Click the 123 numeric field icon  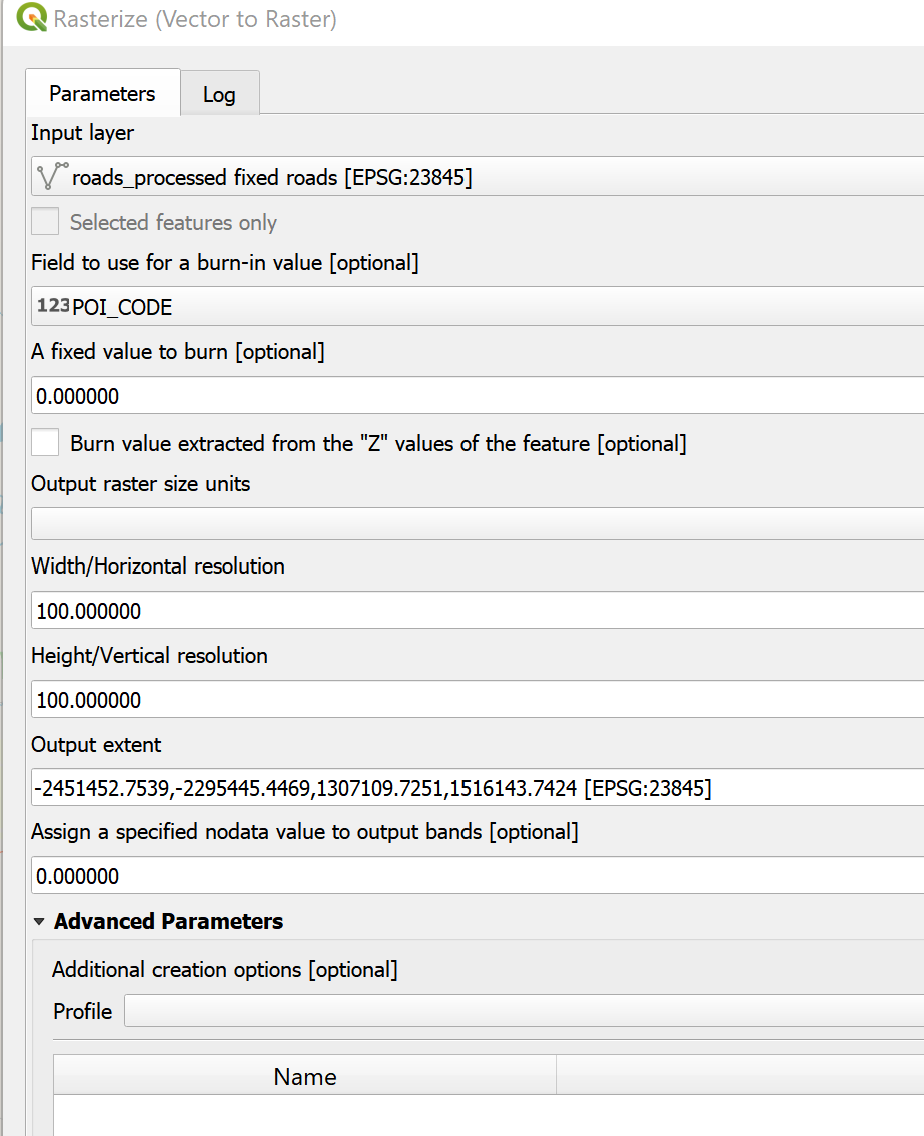[x=52, y=306]
